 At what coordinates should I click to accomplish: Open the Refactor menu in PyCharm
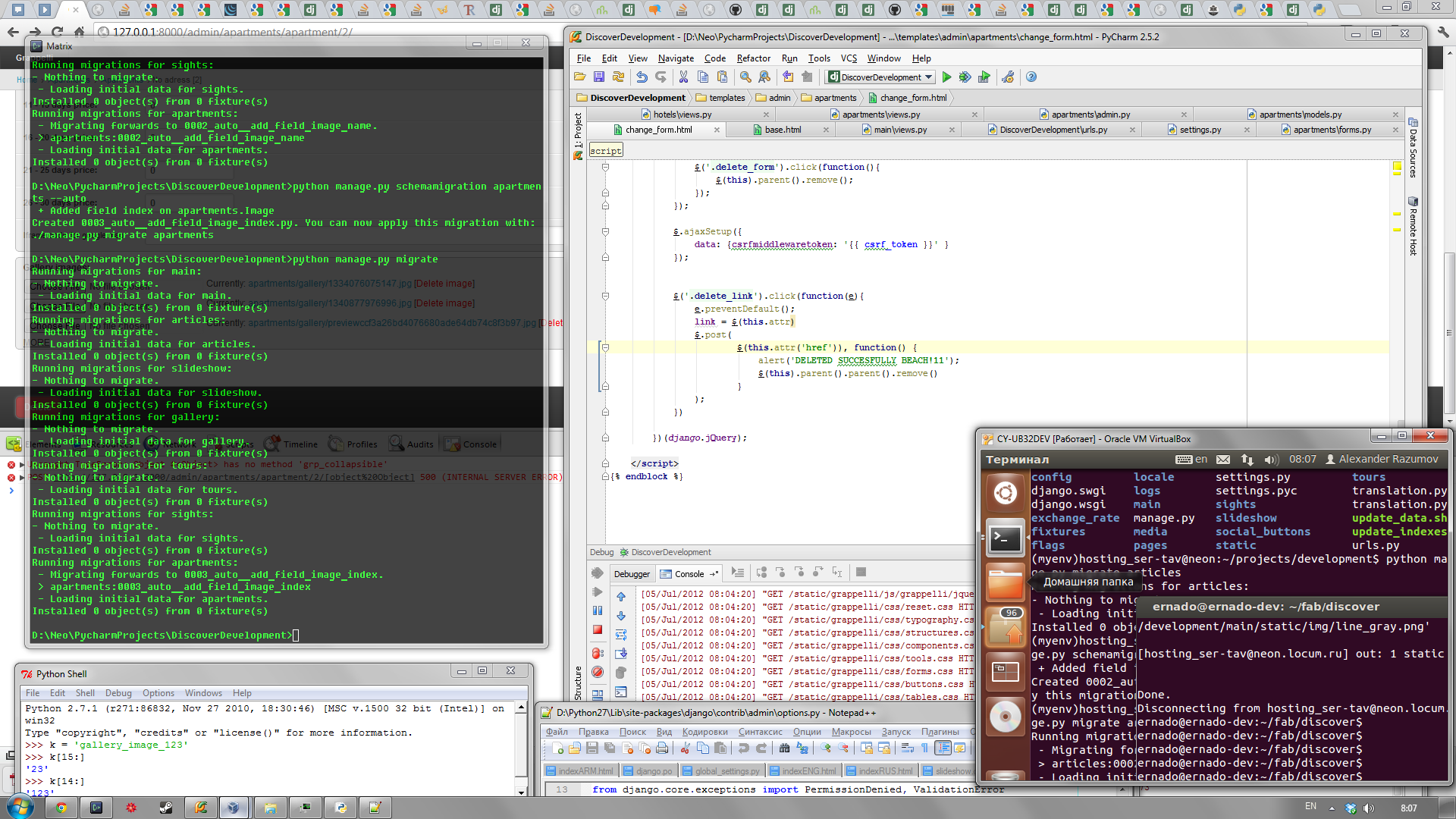[753, 58]
